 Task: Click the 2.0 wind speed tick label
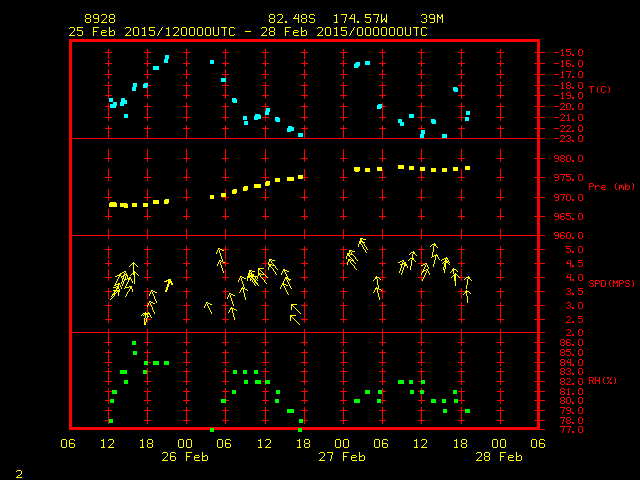tap(574, 333)
